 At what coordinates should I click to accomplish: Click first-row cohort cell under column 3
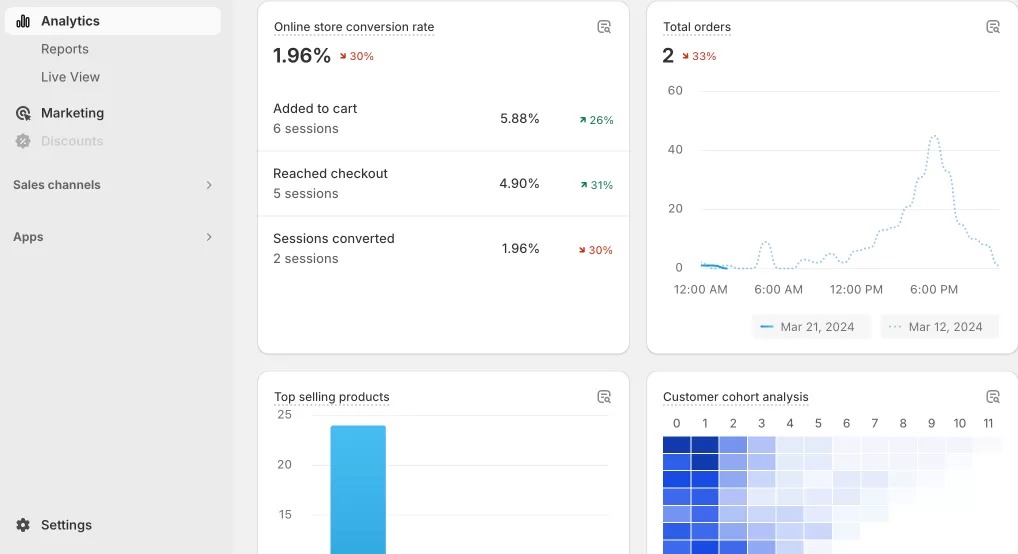pos(762,445)
